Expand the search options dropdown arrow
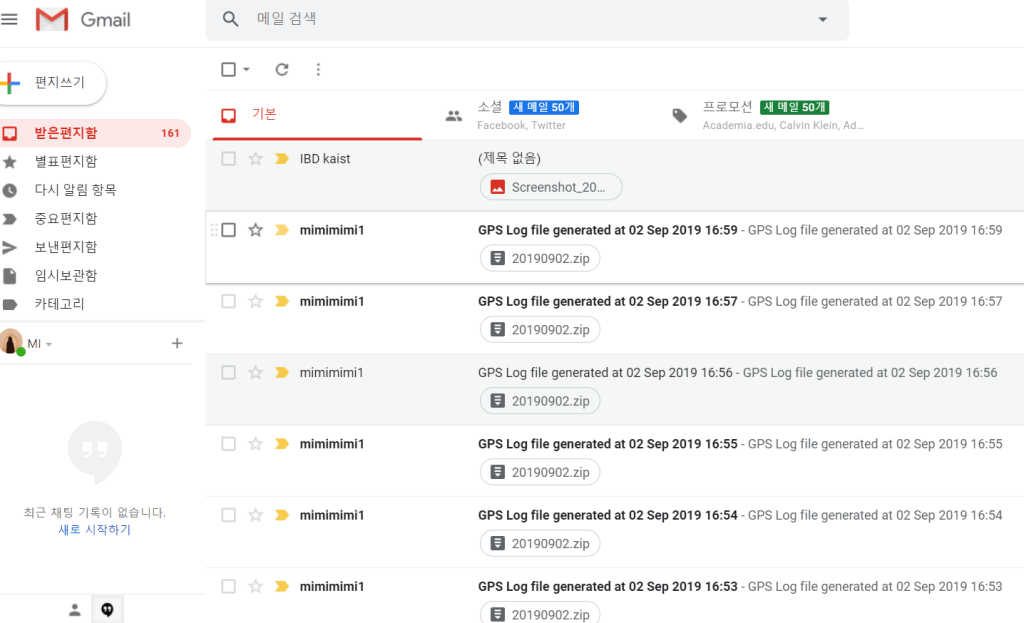Image resolution: width=1024 pixels, height=623 pixels. coord(823,19)
